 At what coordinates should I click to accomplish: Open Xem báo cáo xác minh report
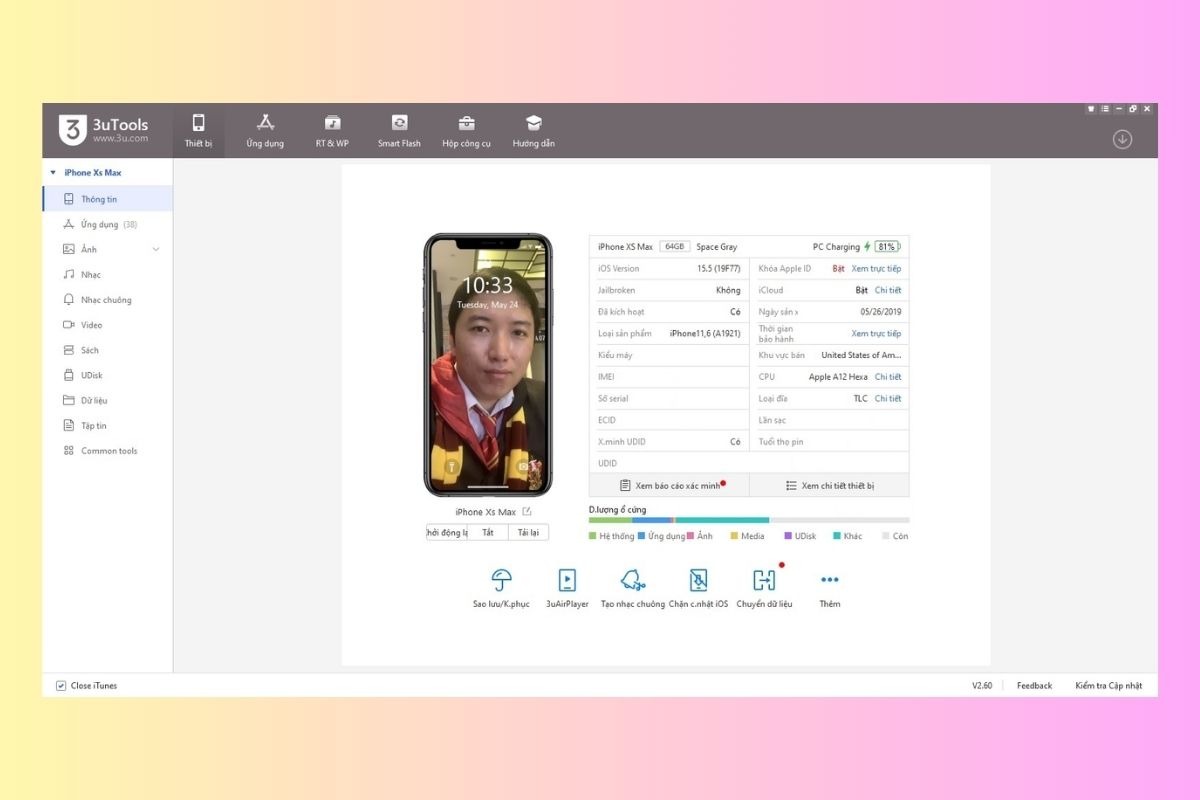669,485
